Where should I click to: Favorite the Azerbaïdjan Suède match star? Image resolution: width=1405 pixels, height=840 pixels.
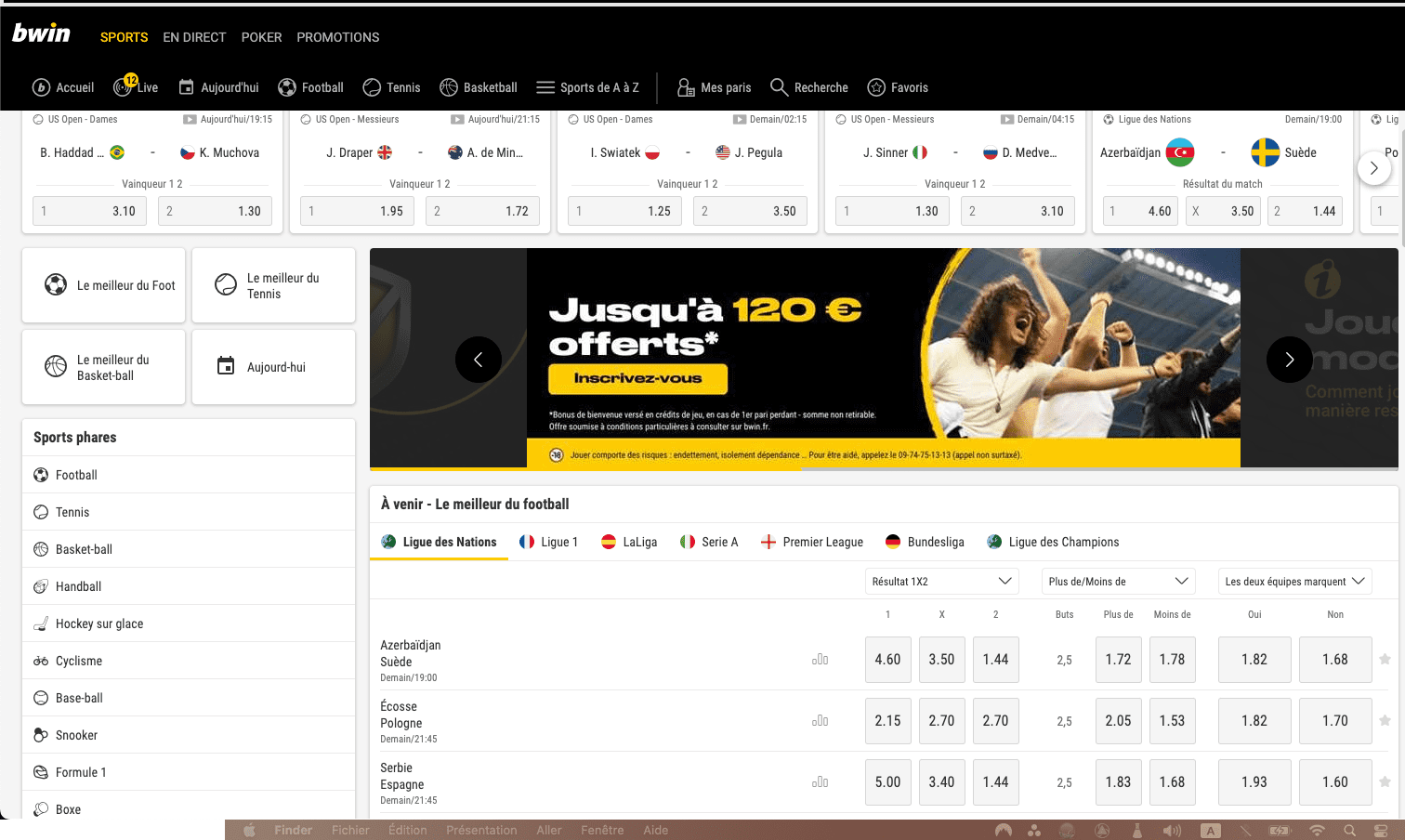1385,659
